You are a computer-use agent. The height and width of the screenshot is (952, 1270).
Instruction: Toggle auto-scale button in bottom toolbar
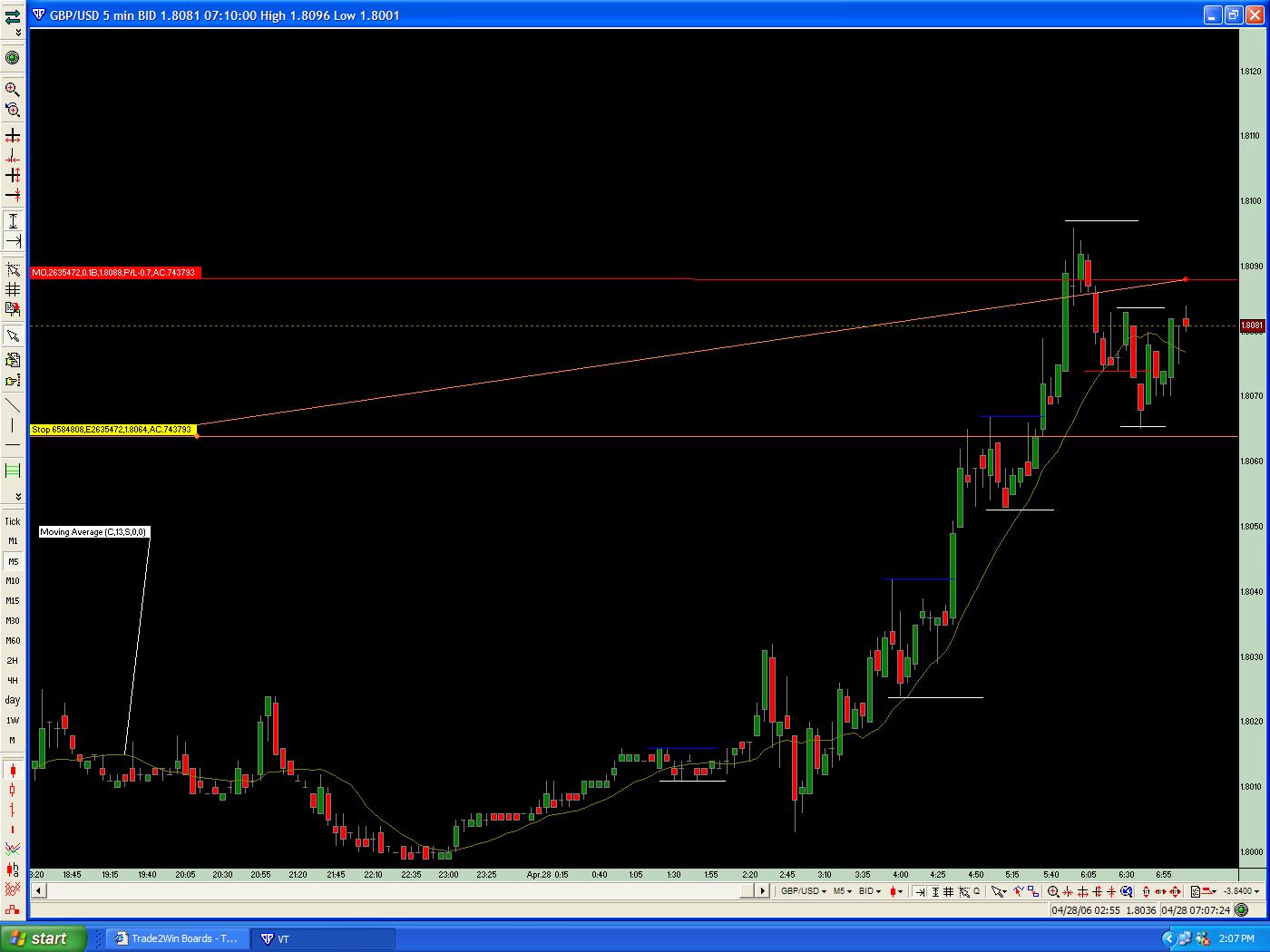point(935,891)
